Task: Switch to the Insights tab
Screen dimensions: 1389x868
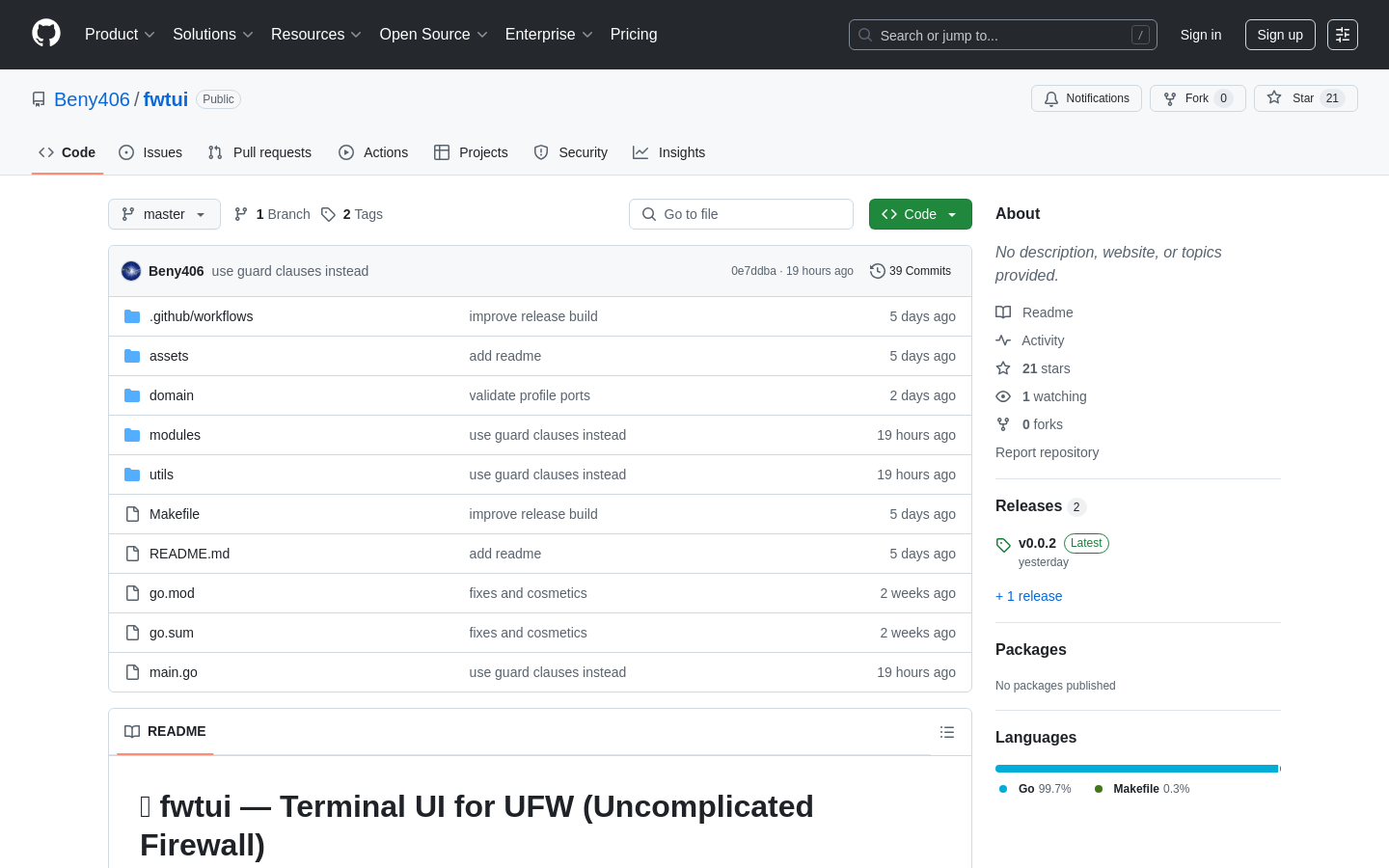Action: click(x=669, y=152)
